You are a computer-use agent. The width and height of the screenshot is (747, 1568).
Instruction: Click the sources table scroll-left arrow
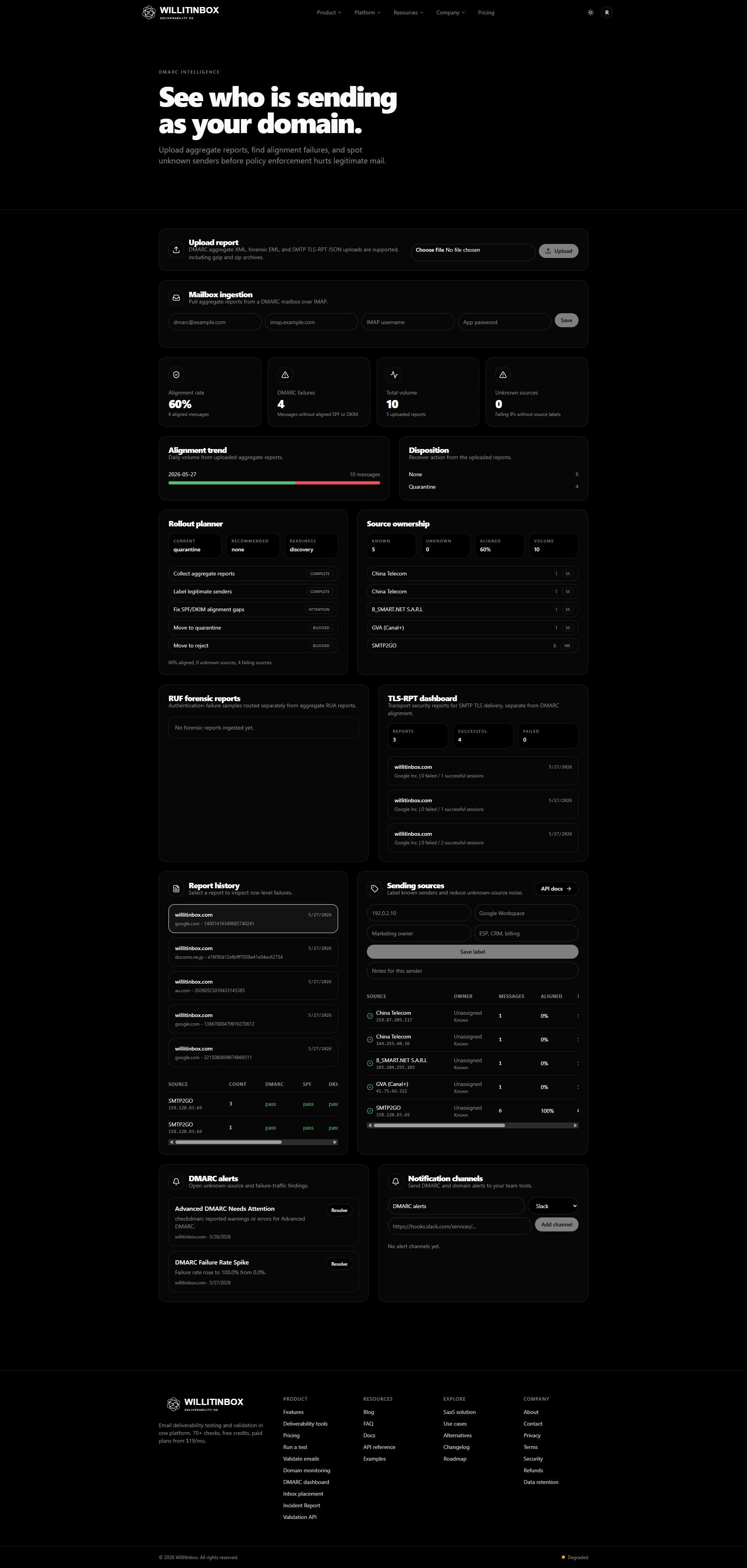click(x=370, y=1126)
